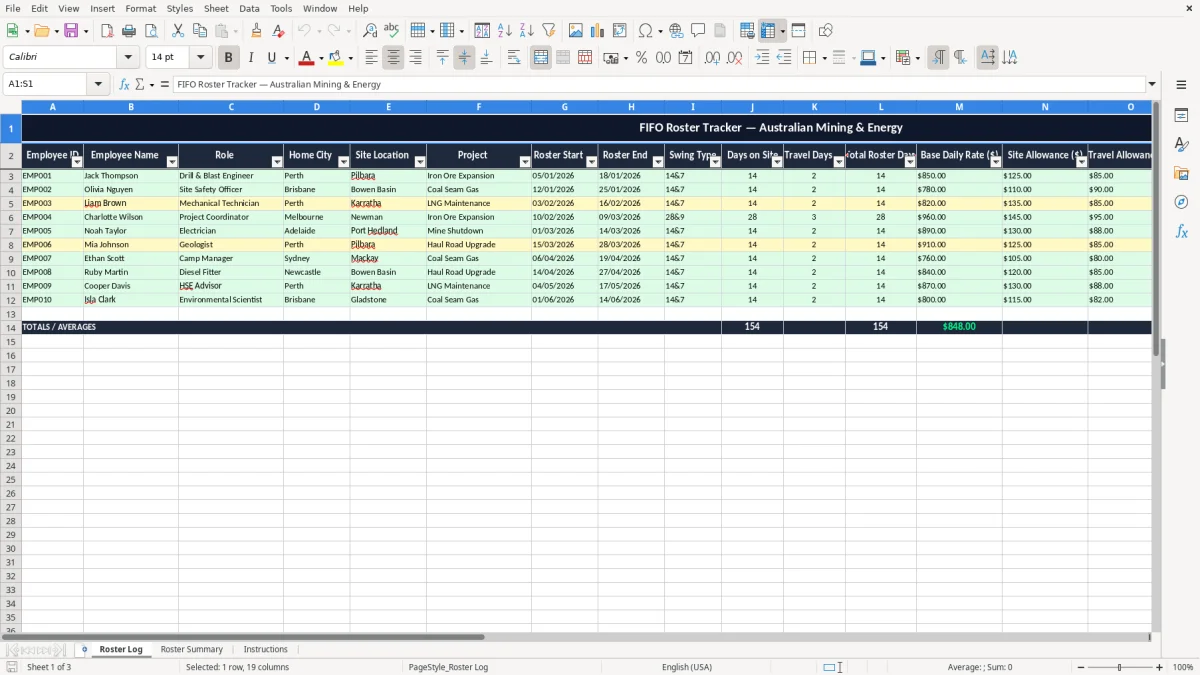Toggle Align Right
The width and height of the screenshot is (1200, 675).
coord(415,58)
